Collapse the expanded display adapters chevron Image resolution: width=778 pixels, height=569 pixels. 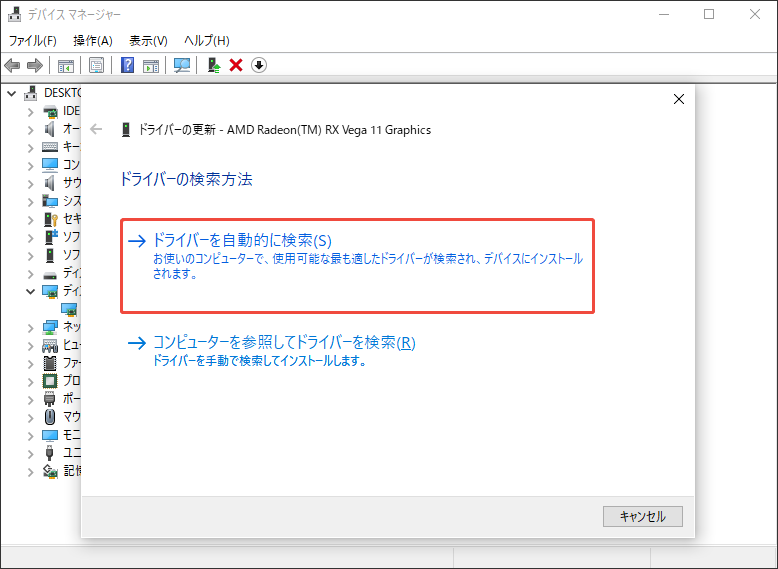(x=31, y=291)
